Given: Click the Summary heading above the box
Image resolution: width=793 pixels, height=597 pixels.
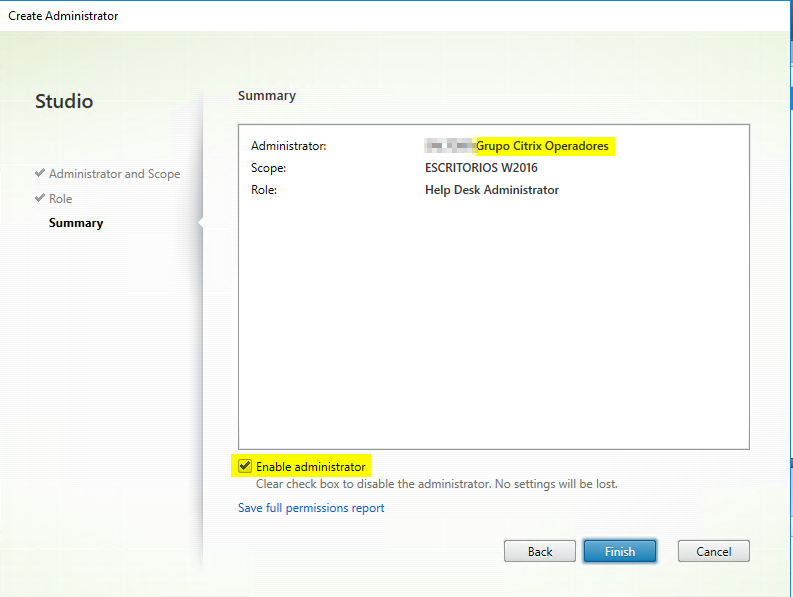Looking at the screenshot, I should coord(267,96).
